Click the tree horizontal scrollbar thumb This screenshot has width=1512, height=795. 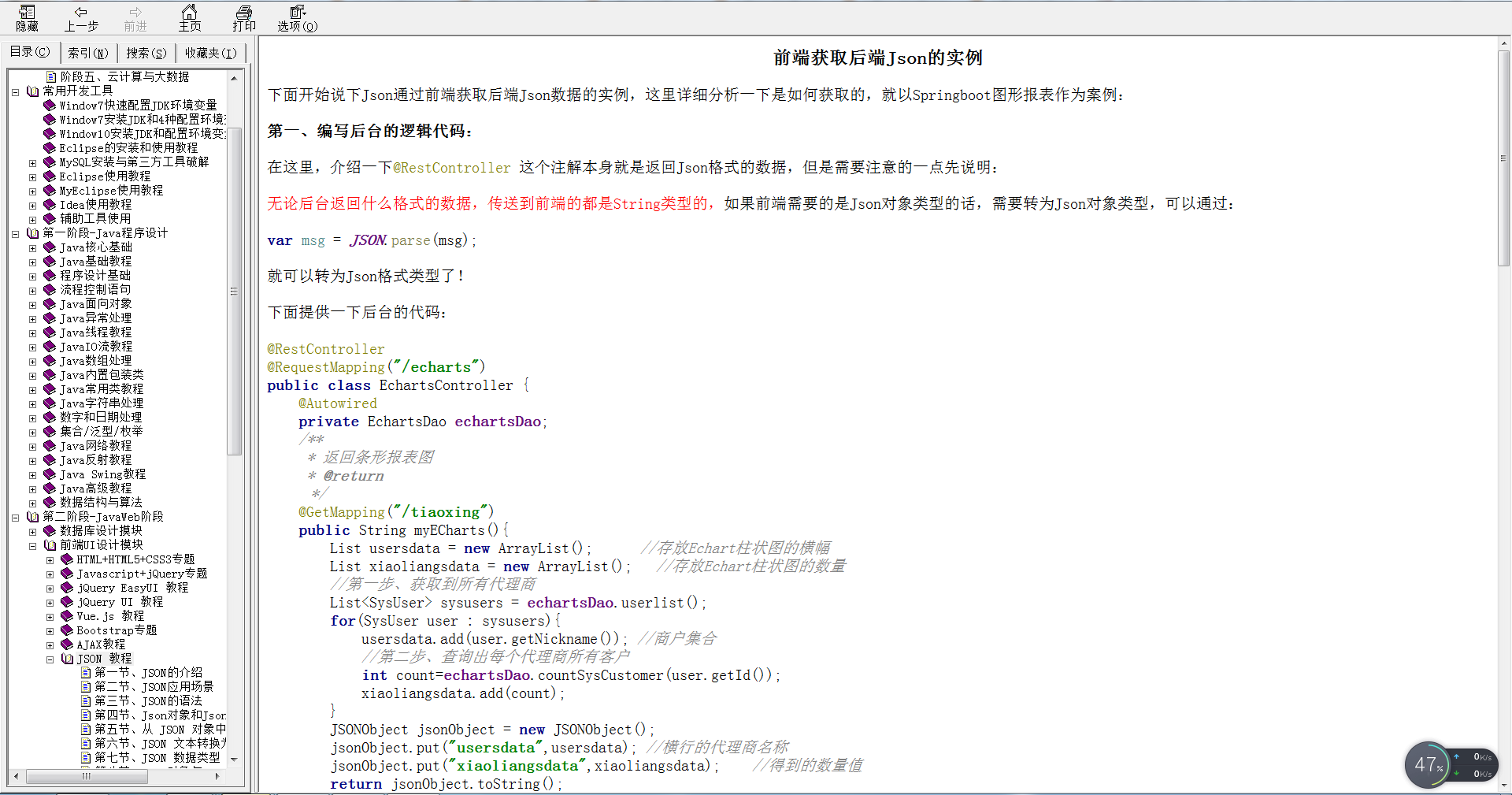87,776
